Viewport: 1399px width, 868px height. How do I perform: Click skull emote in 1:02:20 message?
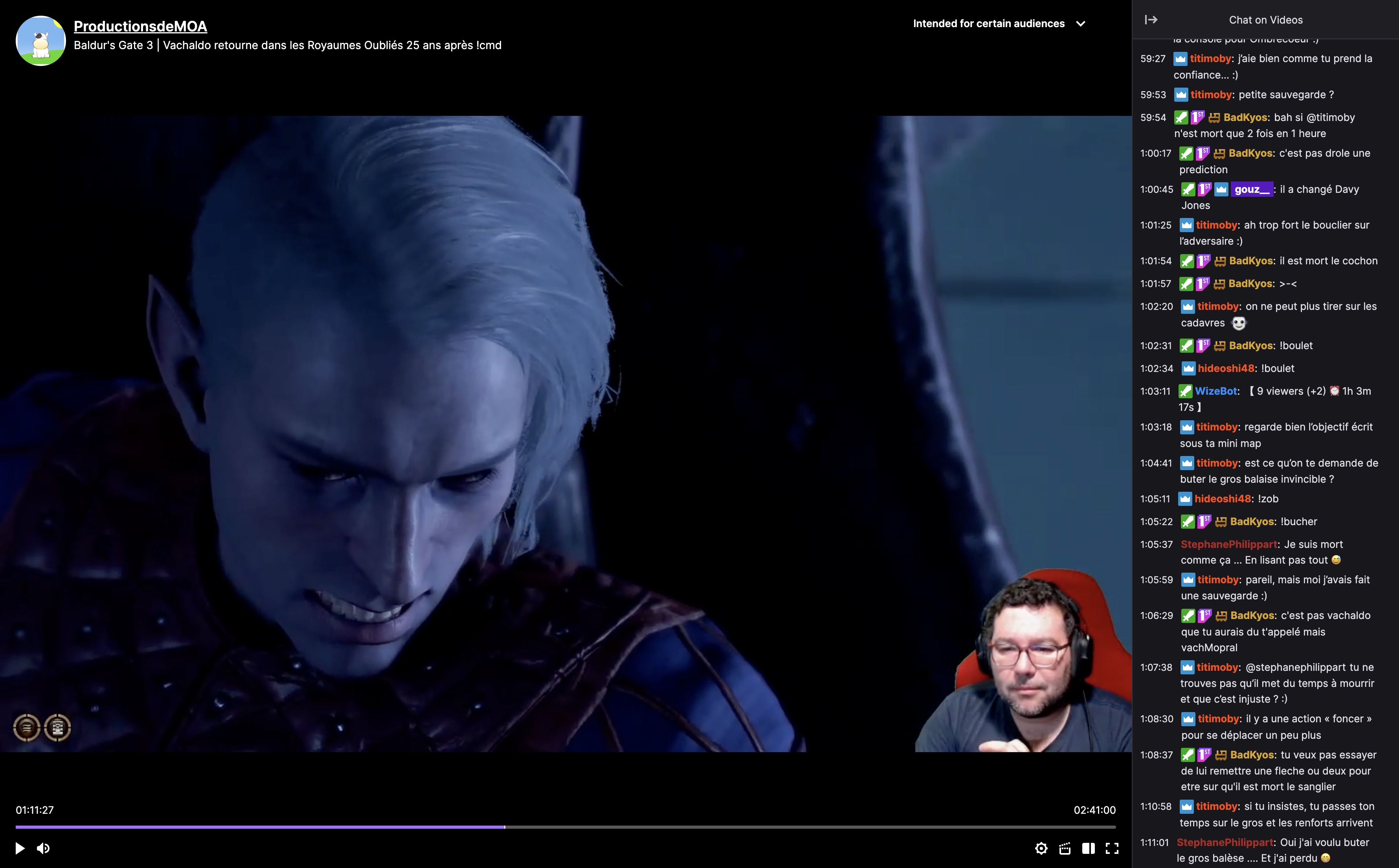click(1238, 323)
